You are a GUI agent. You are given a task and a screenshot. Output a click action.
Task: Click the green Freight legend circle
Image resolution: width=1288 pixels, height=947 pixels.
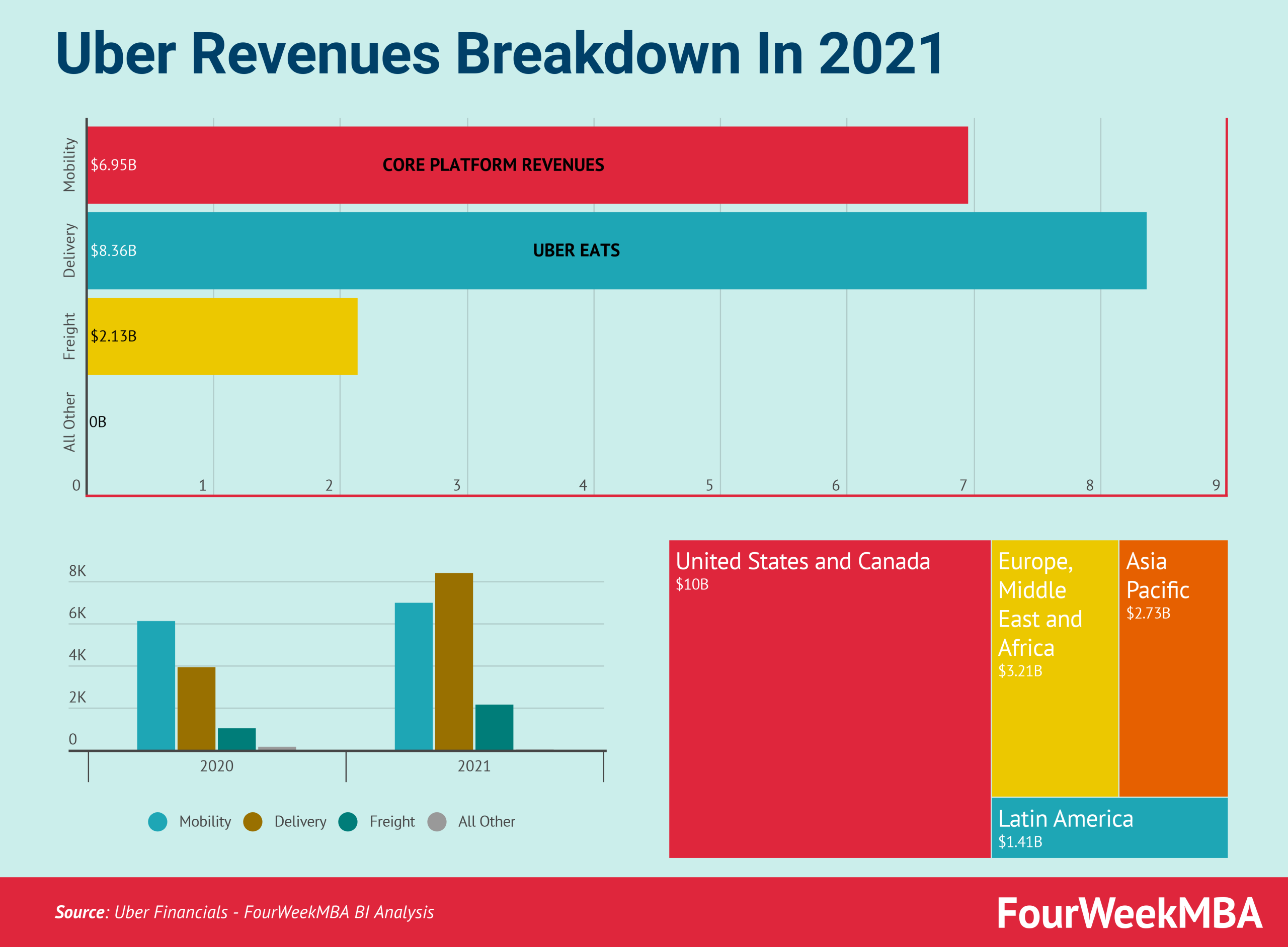pyautogui.click(x=348, y=821)
